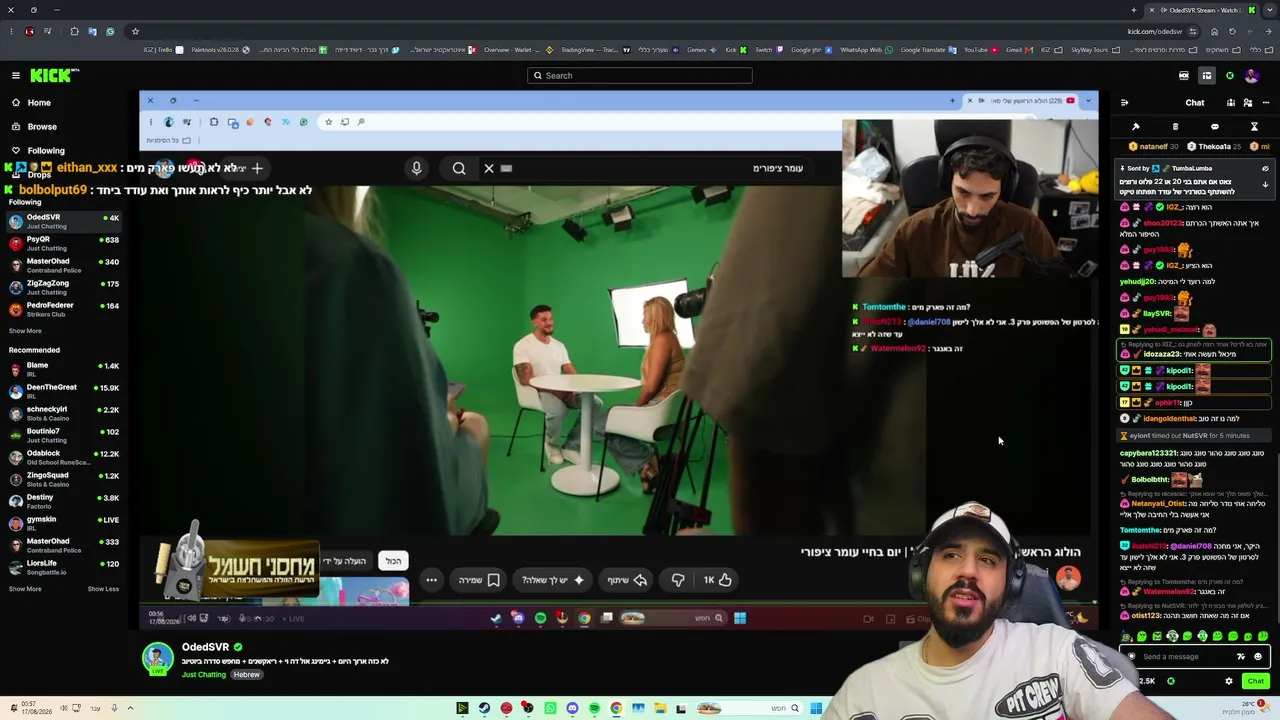1280x720 pixels.
Task: Open the three-dot menu in the video
Action: [x=431, y=580]
